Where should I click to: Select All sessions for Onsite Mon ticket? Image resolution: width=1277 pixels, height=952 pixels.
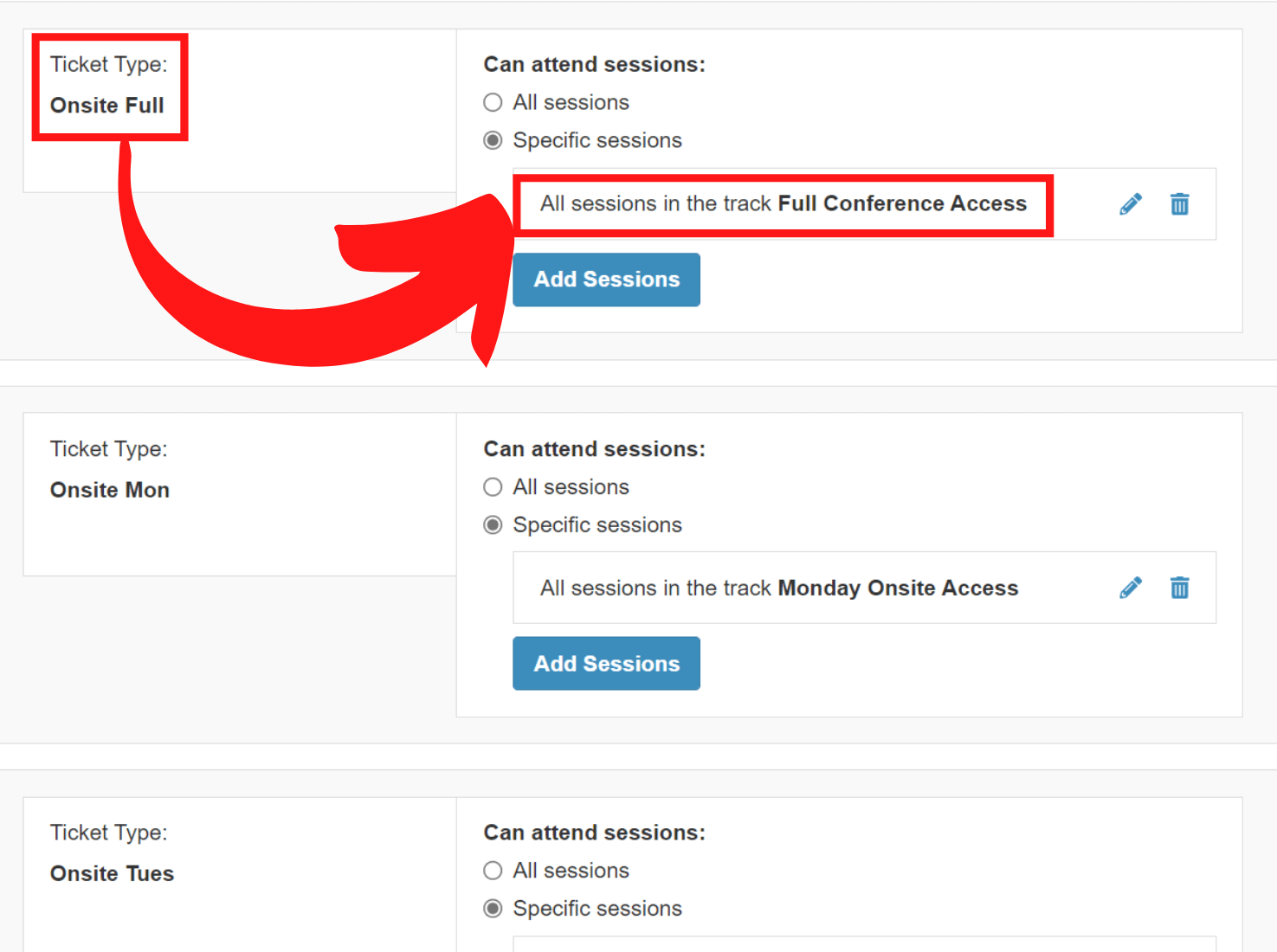pos(493,487)
